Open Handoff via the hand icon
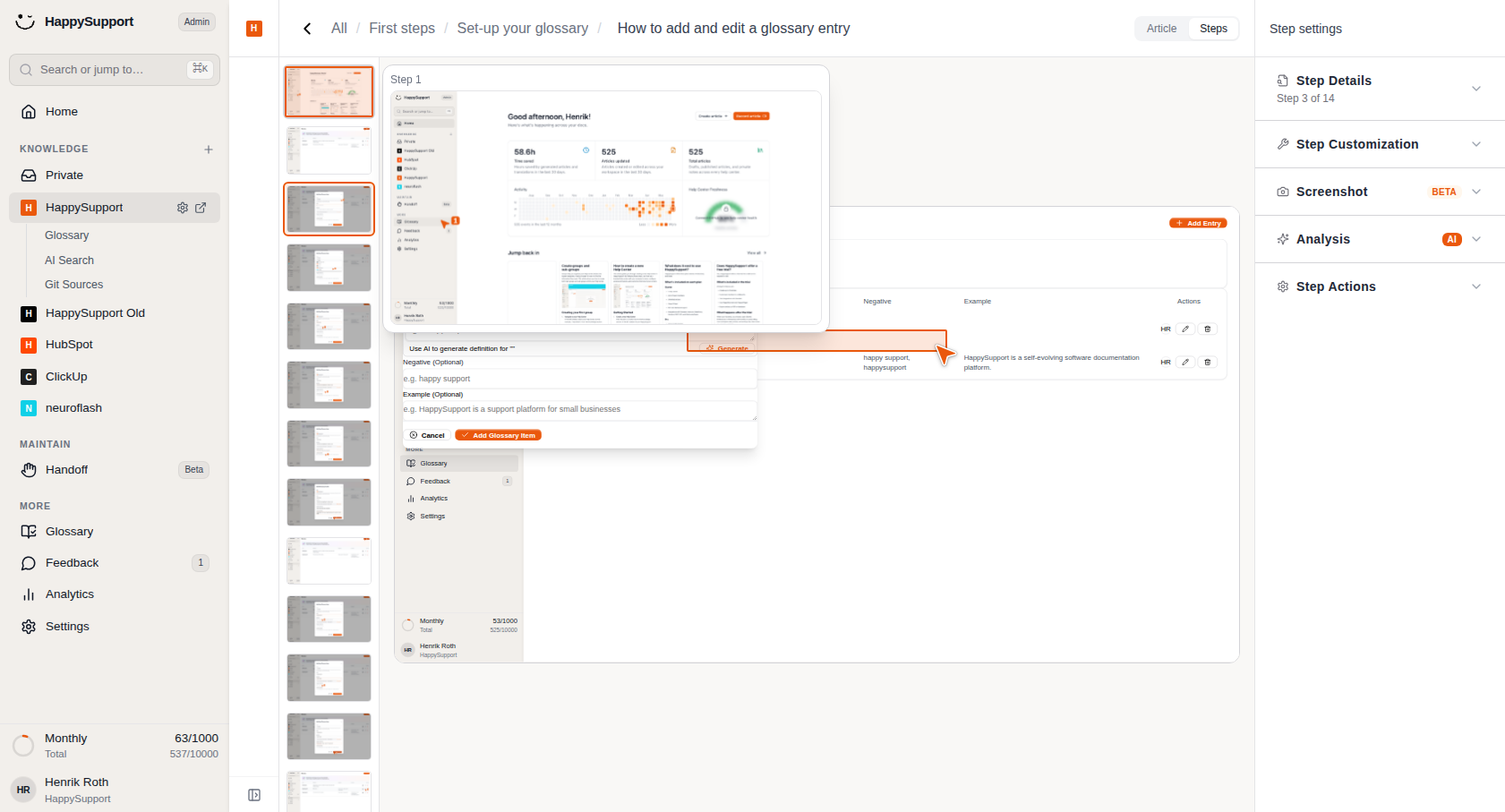1505x812 pixels. coord(29,470)
